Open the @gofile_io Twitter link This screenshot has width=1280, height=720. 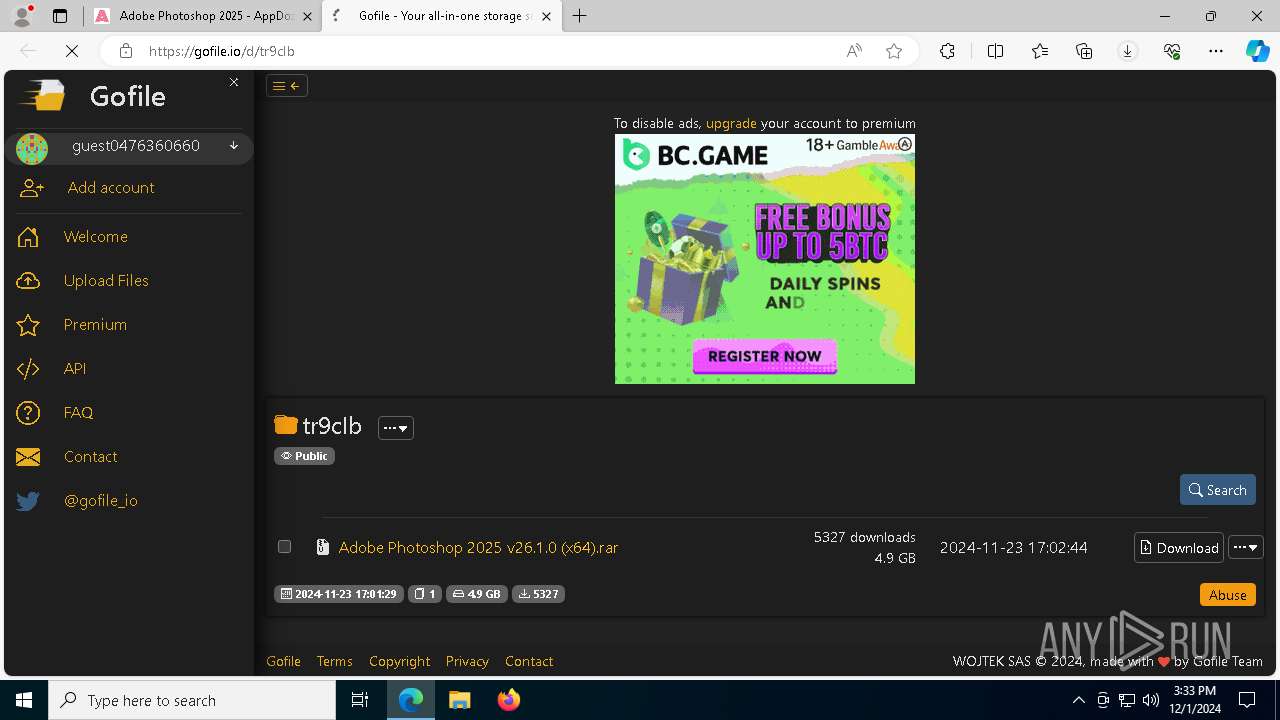tap(101, 501)
